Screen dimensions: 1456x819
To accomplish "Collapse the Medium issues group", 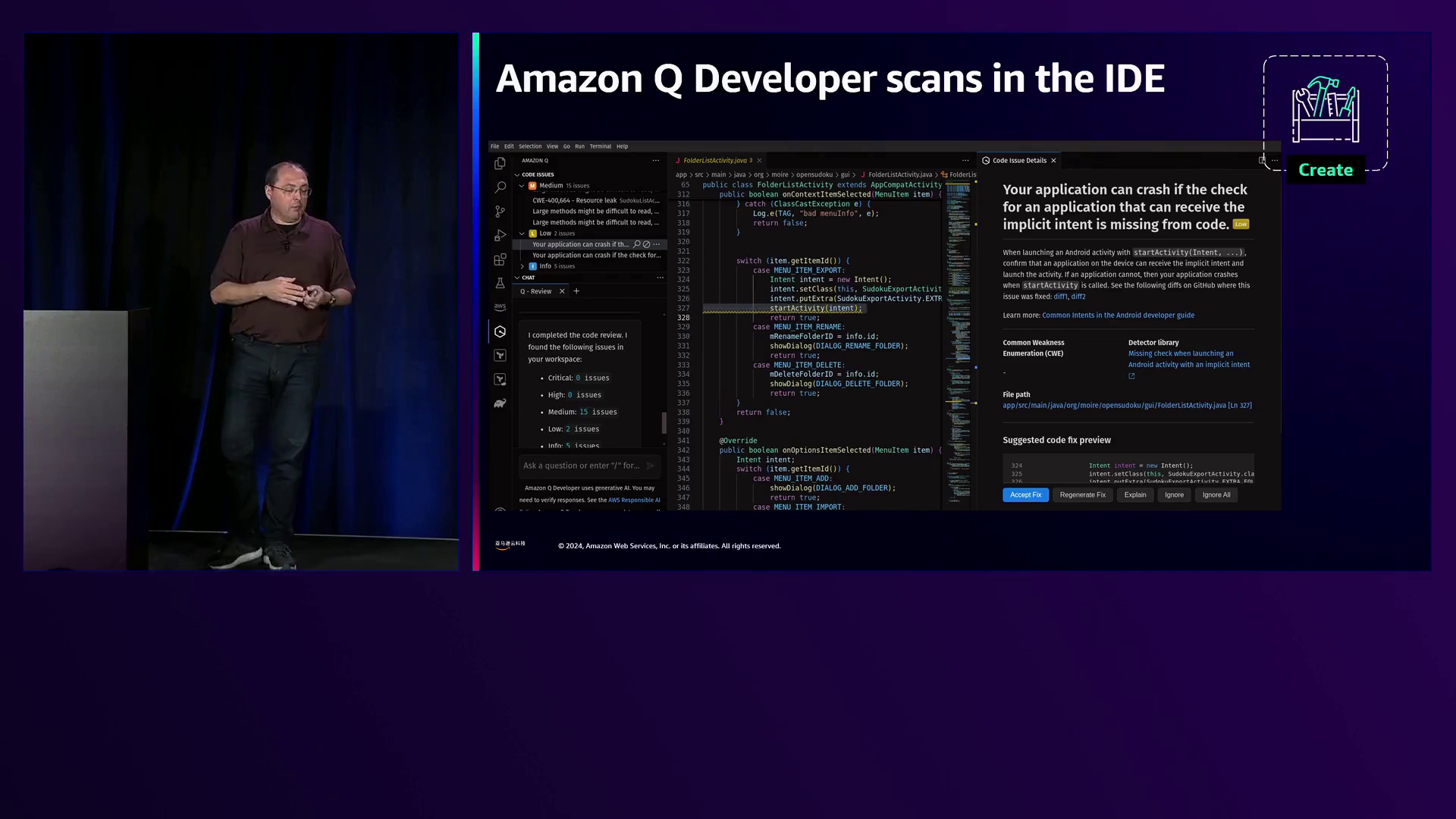I will (522, 186).
